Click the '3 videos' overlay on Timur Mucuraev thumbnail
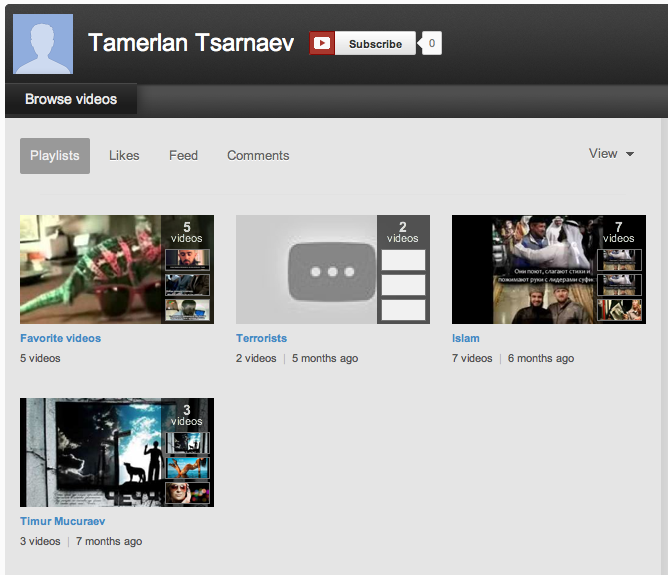 [x=187, y=415]
